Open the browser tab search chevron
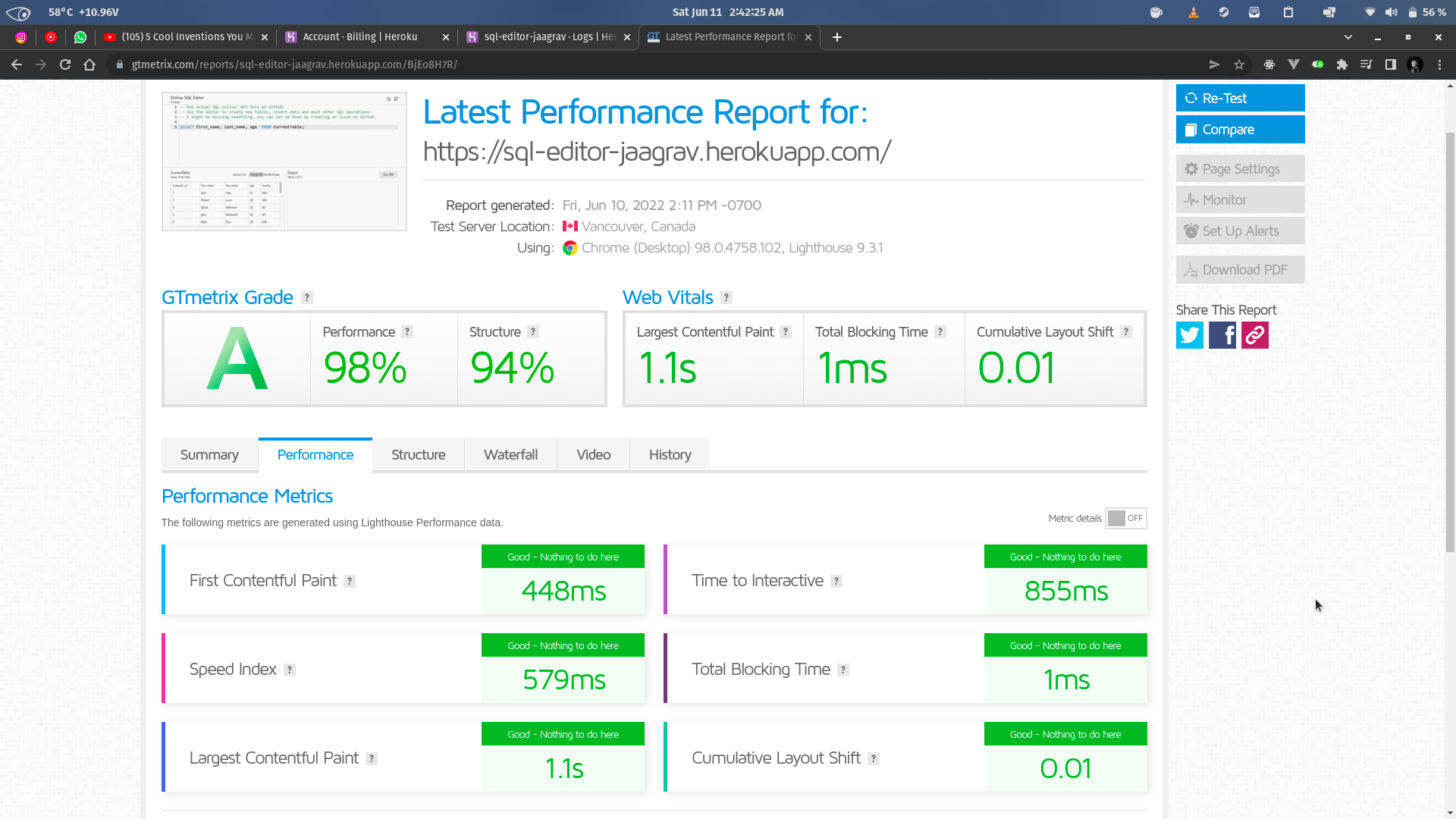The image size is (1456, 819). (x=1348, y=36)
